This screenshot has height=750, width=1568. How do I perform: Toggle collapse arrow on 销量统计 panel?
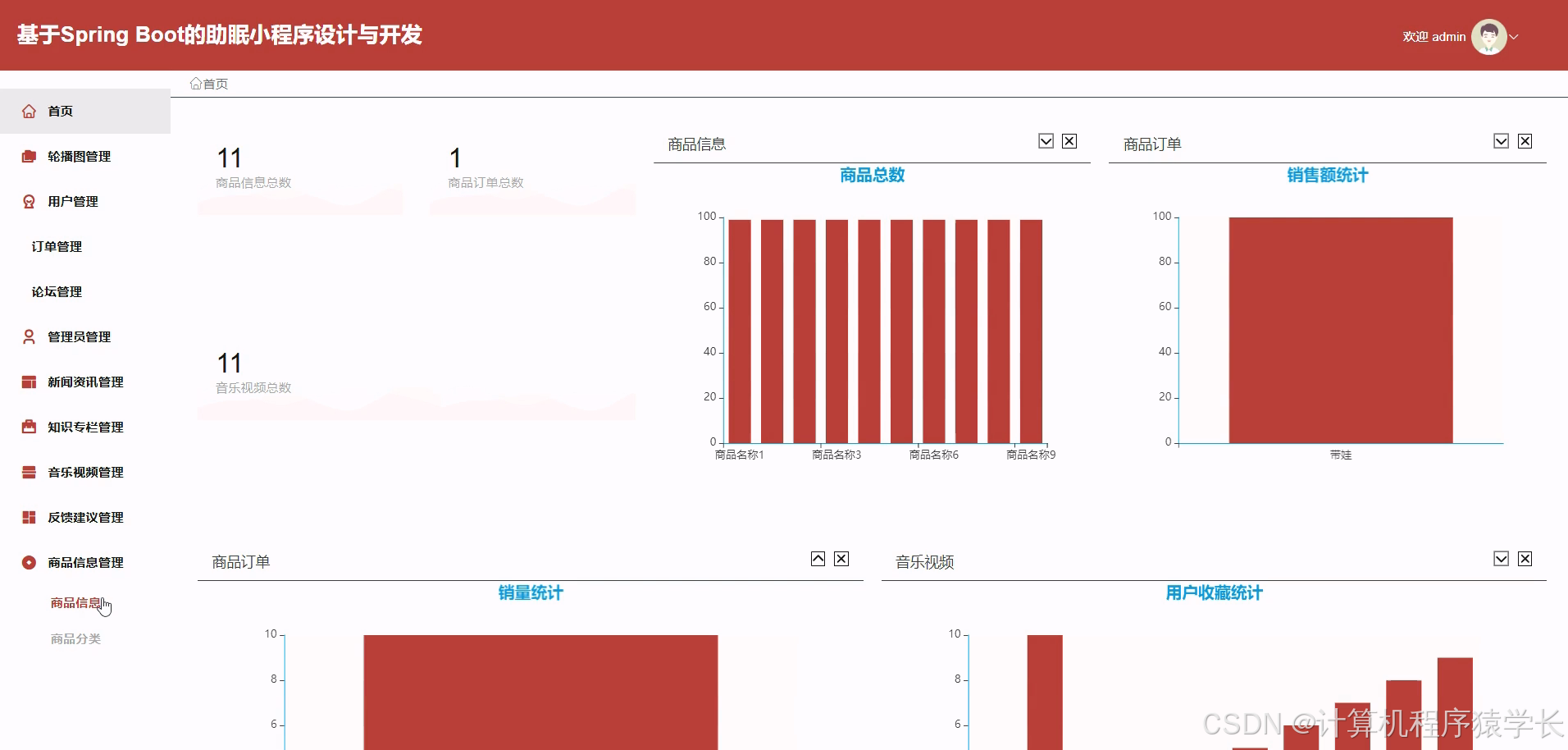[x=818, y=559]
